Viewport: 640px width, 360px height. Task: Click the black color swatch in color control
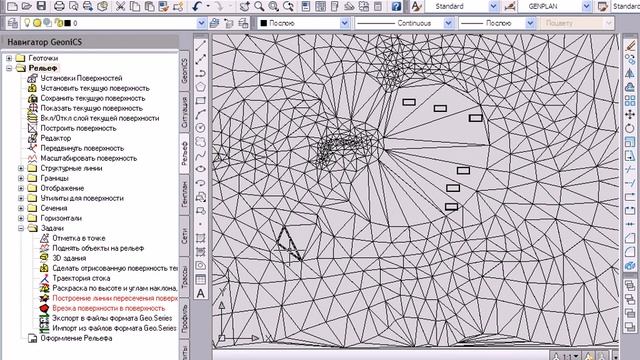[x=263, y=23]
